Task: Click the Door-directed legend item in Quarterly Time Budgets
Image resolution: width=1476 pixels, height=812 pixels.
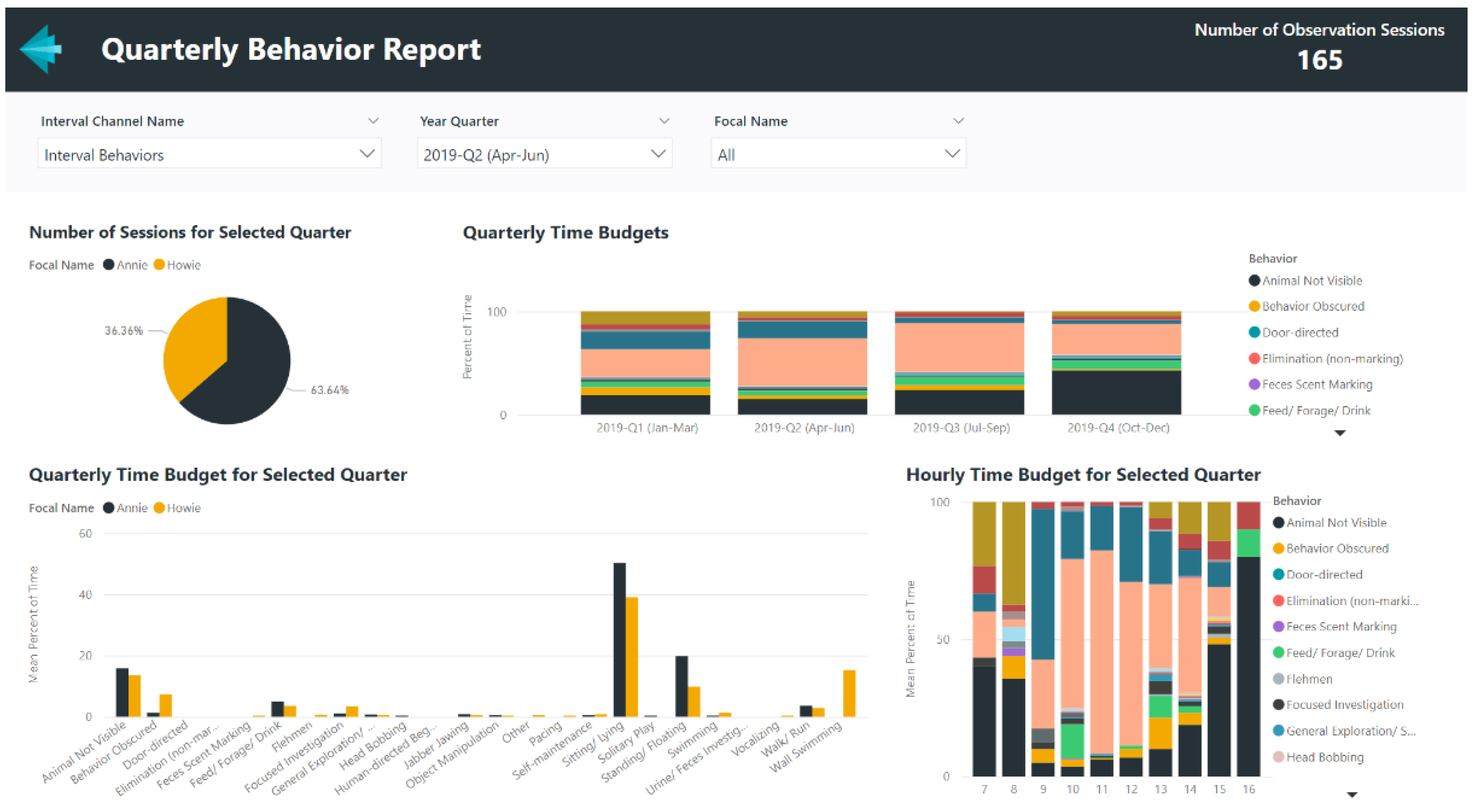Action: click(x=1300, y=333)
